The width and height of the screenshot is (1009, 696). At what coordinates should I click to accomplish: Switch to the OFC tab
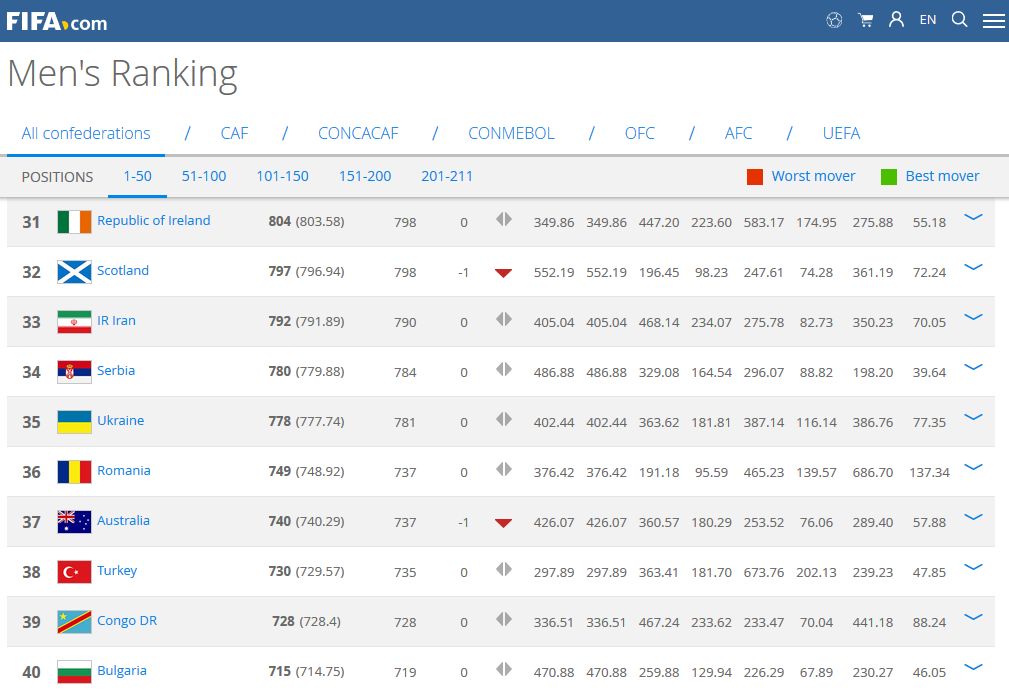tap(640, 133)
